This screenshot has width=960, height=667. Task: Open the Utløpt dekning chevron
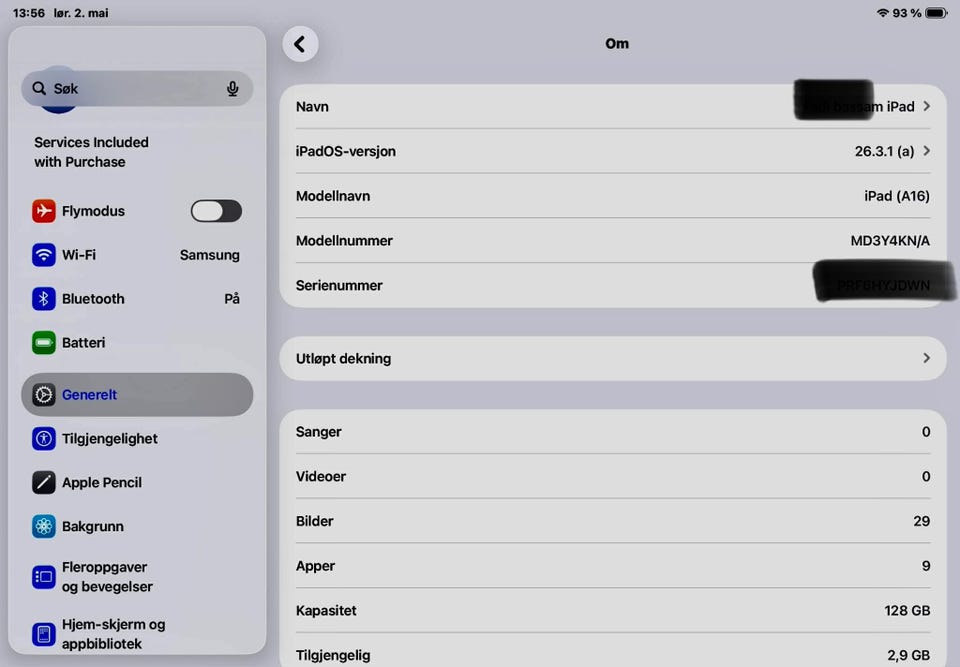point(926,358)
